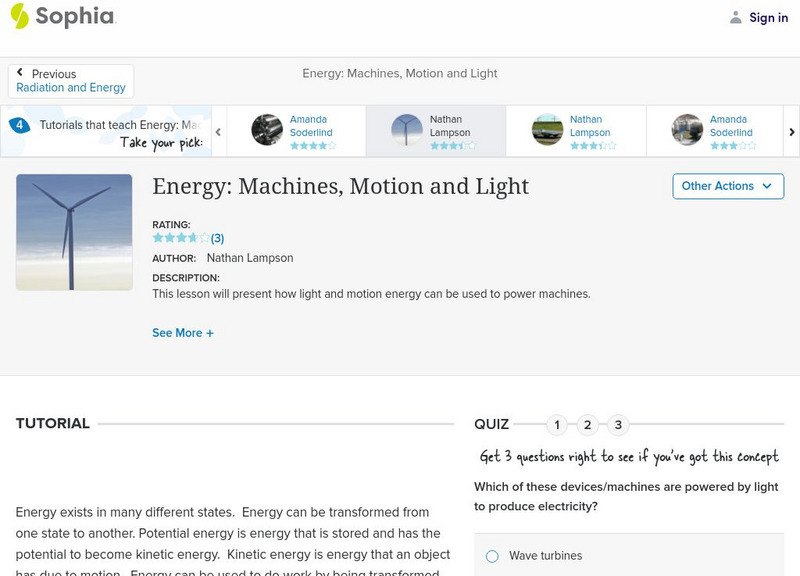This screenshot has width=800, height=576.
Task: Choose the first Amanda Soderlind tutorial
Action: point(296,130)
